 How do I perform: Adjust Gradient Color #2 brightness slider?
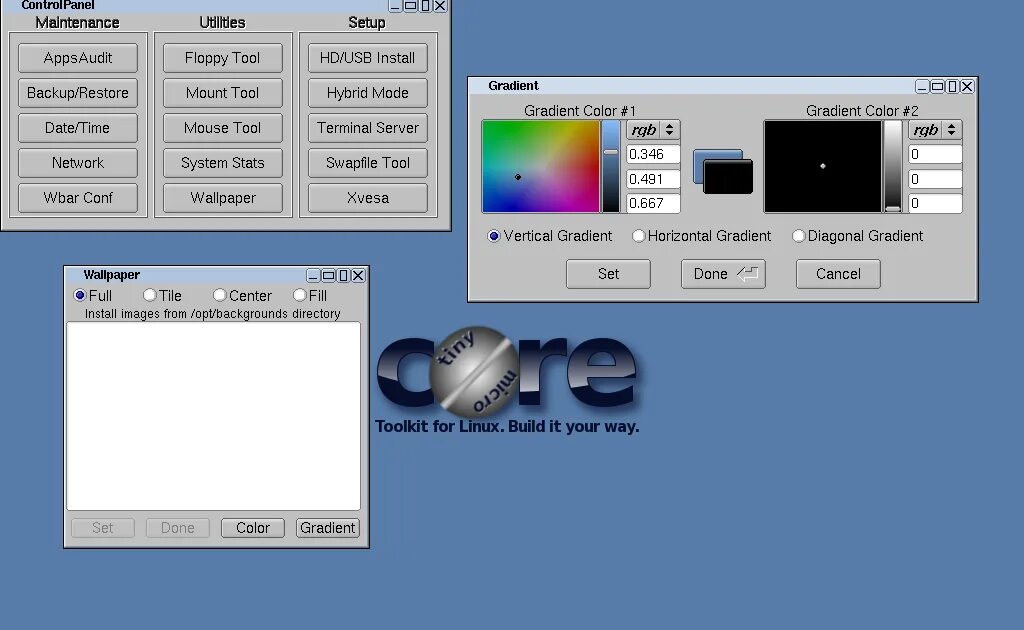[x=893, y=166]
